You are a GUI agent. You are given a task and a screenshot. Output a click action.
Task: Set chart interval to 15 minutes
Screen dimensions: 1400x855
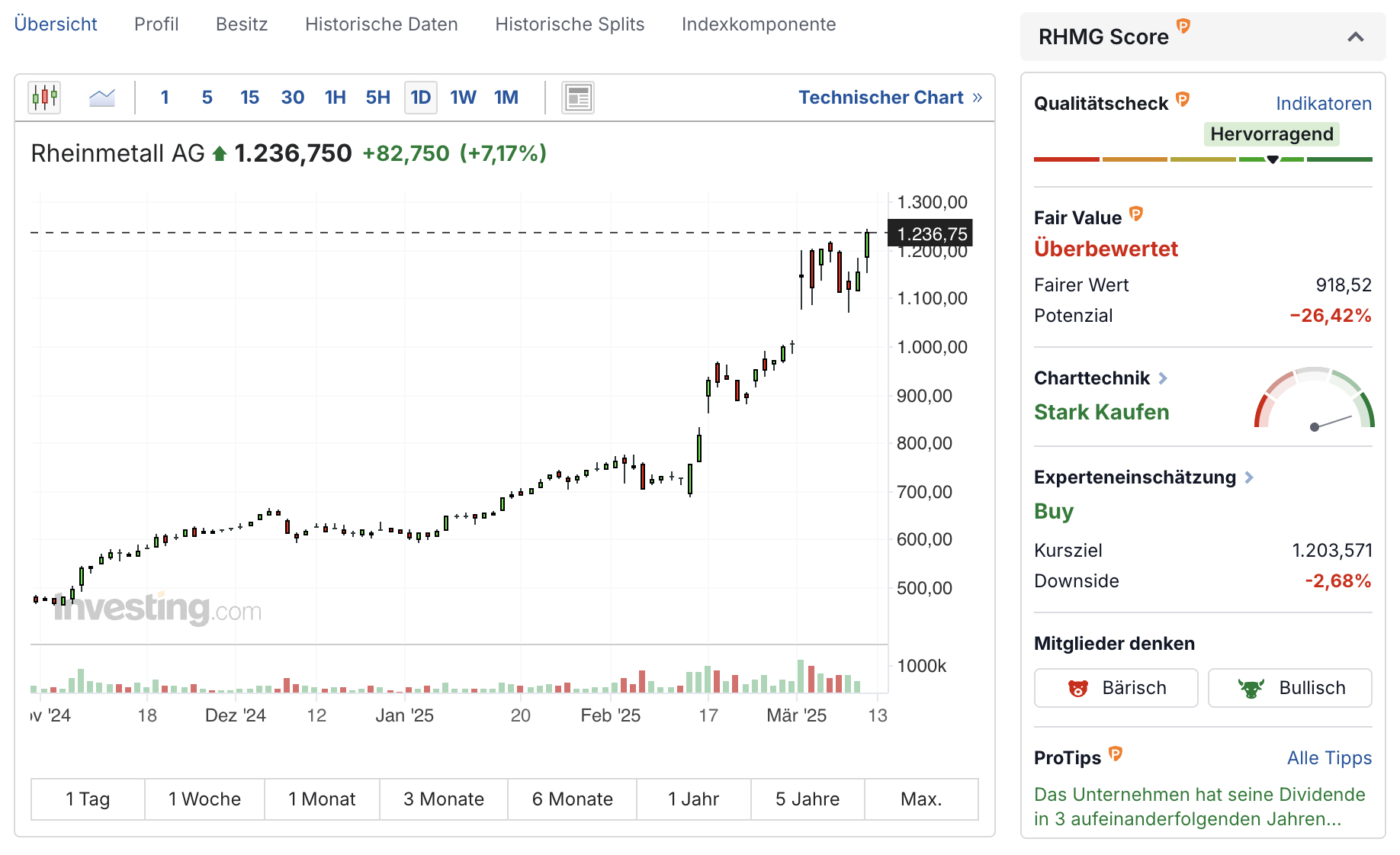tap(249, 98)
